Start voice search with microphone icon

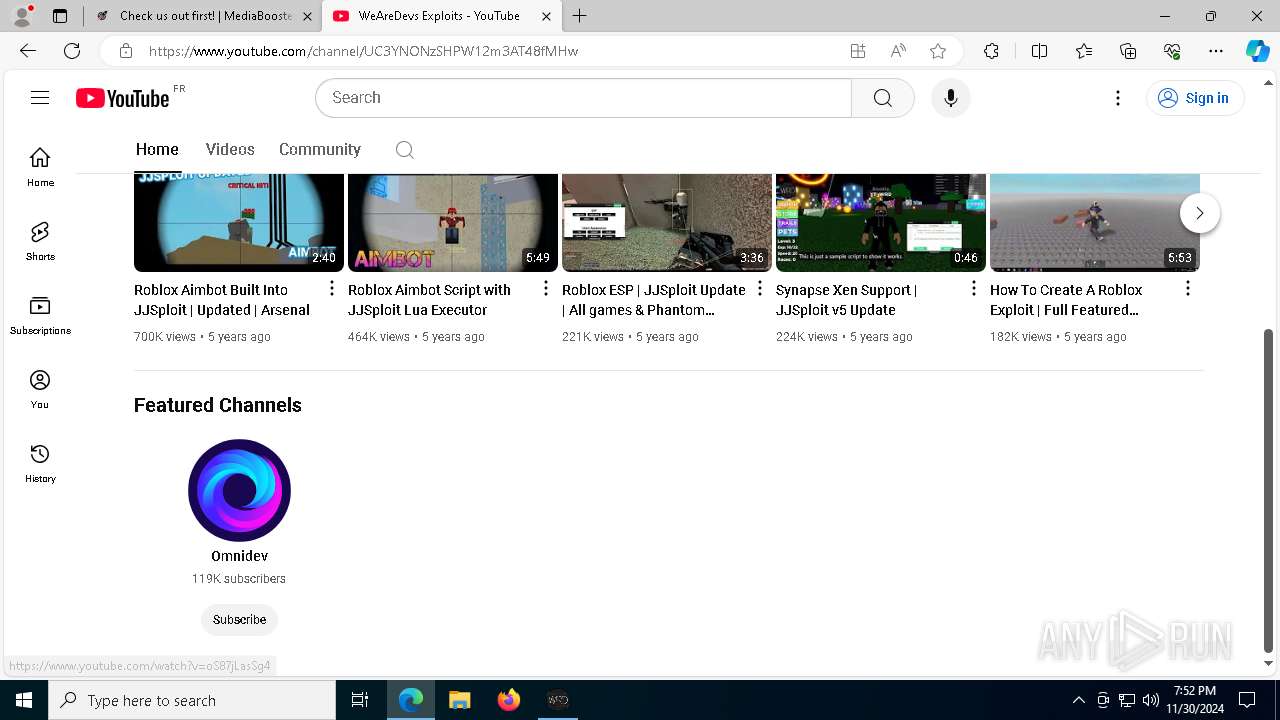point(950,98)
